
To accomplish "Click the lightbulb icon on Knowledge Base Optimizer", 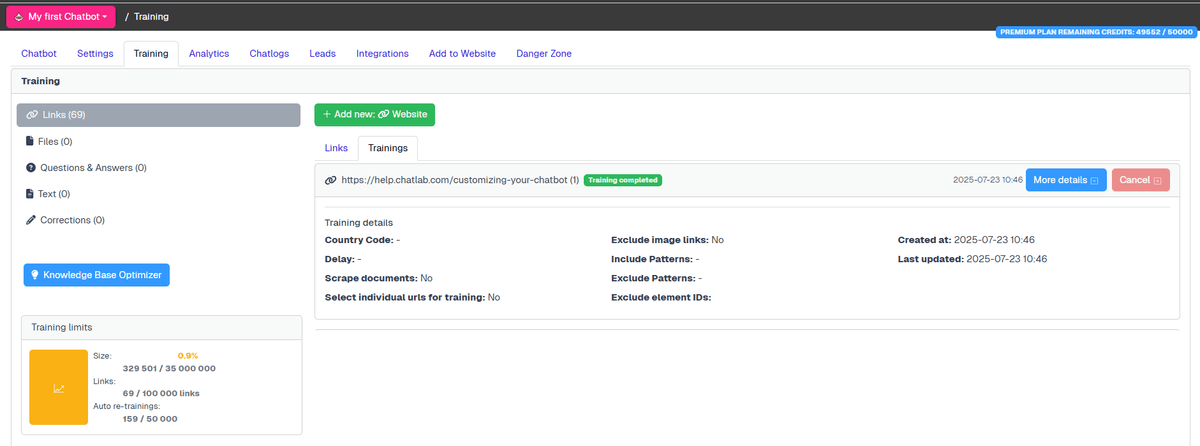I will pyautogui.click(x=35, y=275).
